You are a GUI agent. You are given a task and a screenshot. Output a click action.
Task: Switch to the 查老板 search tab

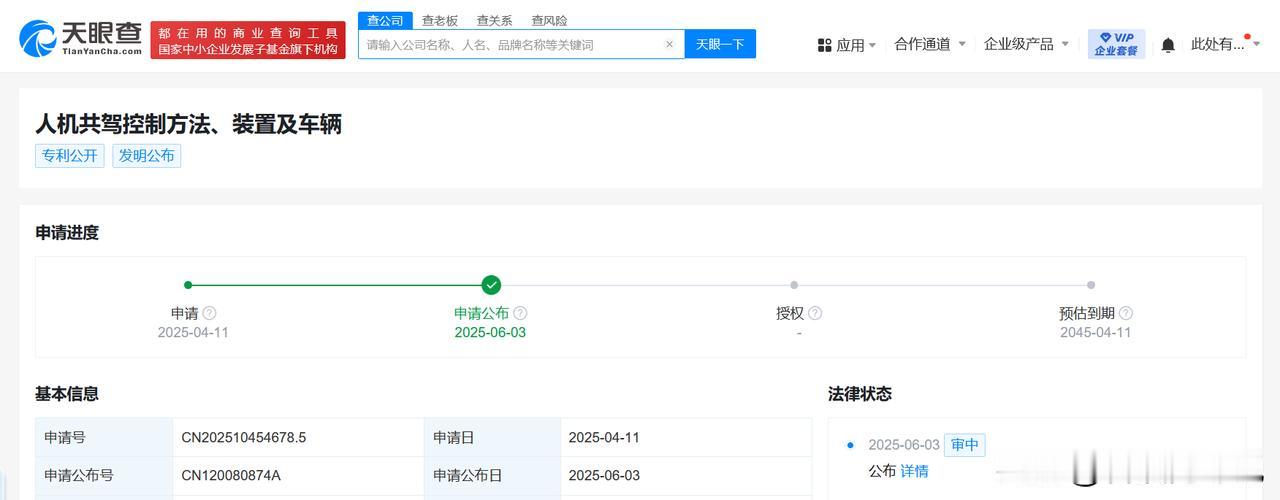(440, 20)
